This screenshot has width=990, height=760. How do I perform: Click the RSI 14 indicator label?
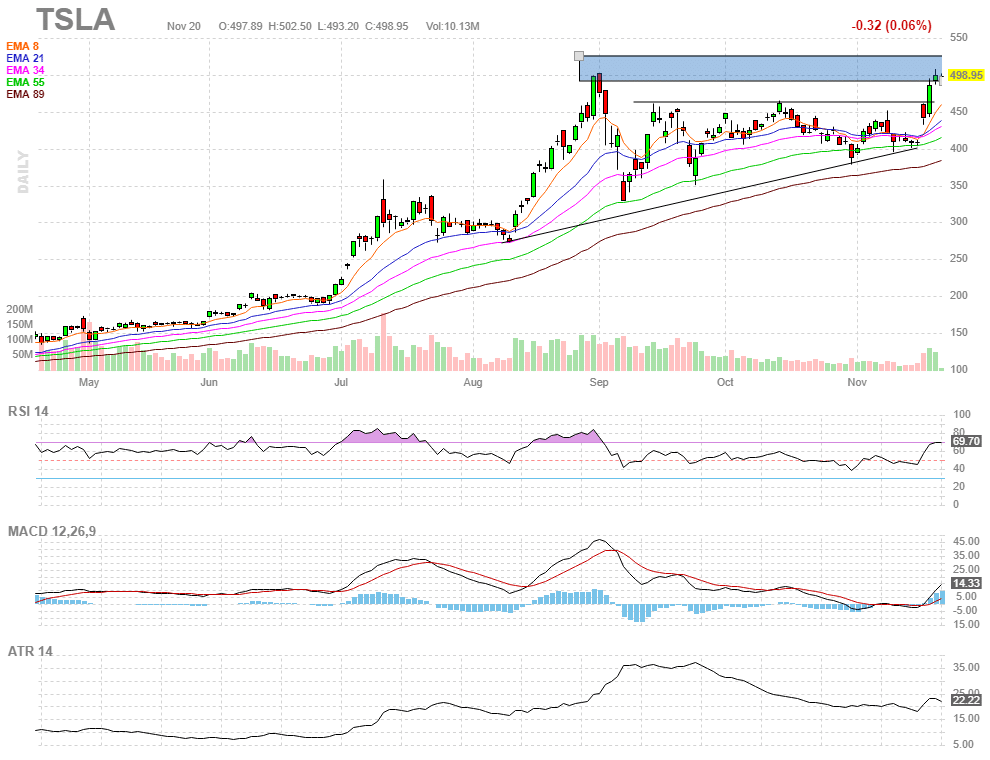coord(28,412)
